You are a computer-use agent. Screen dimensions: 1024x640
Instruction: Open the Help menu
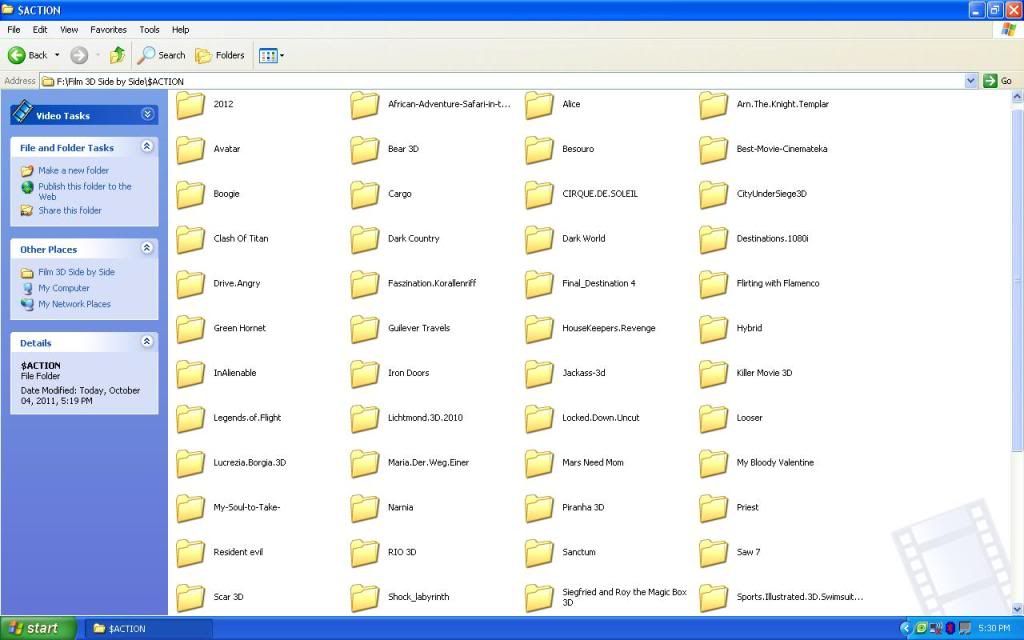(180, 29)
